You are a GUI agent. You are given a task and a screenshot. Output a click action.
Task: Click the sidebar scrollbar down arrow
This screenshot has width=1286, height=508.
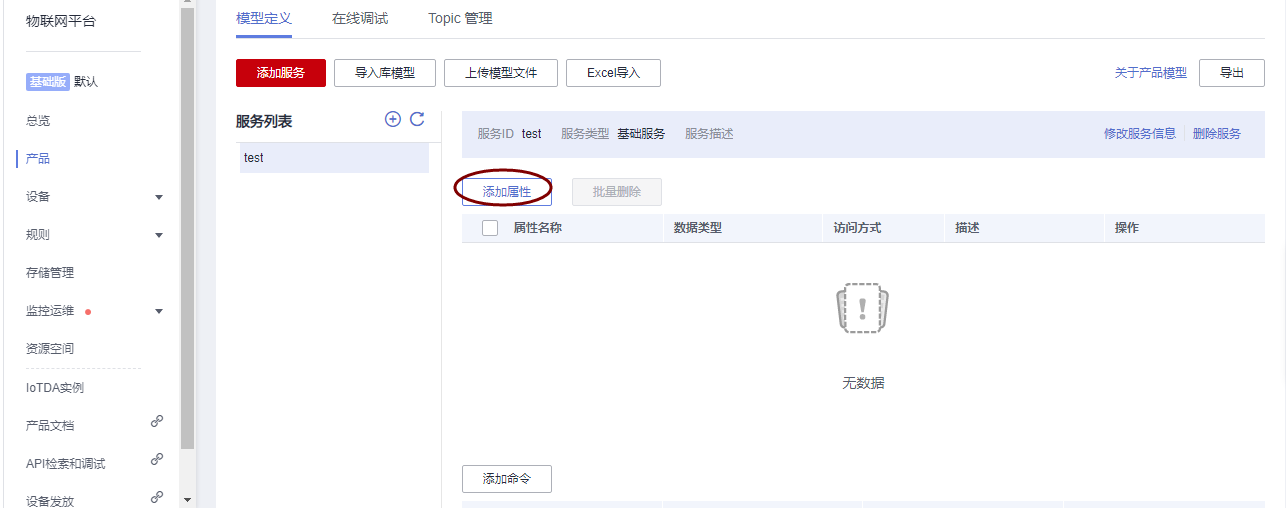click(187, 499)
